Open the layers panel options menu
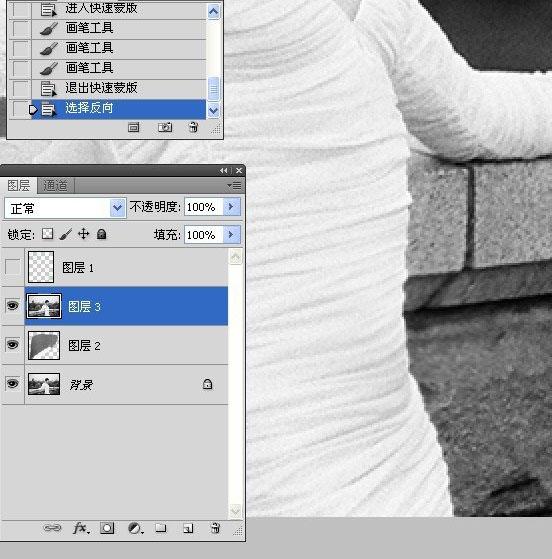 pos(234,185)
